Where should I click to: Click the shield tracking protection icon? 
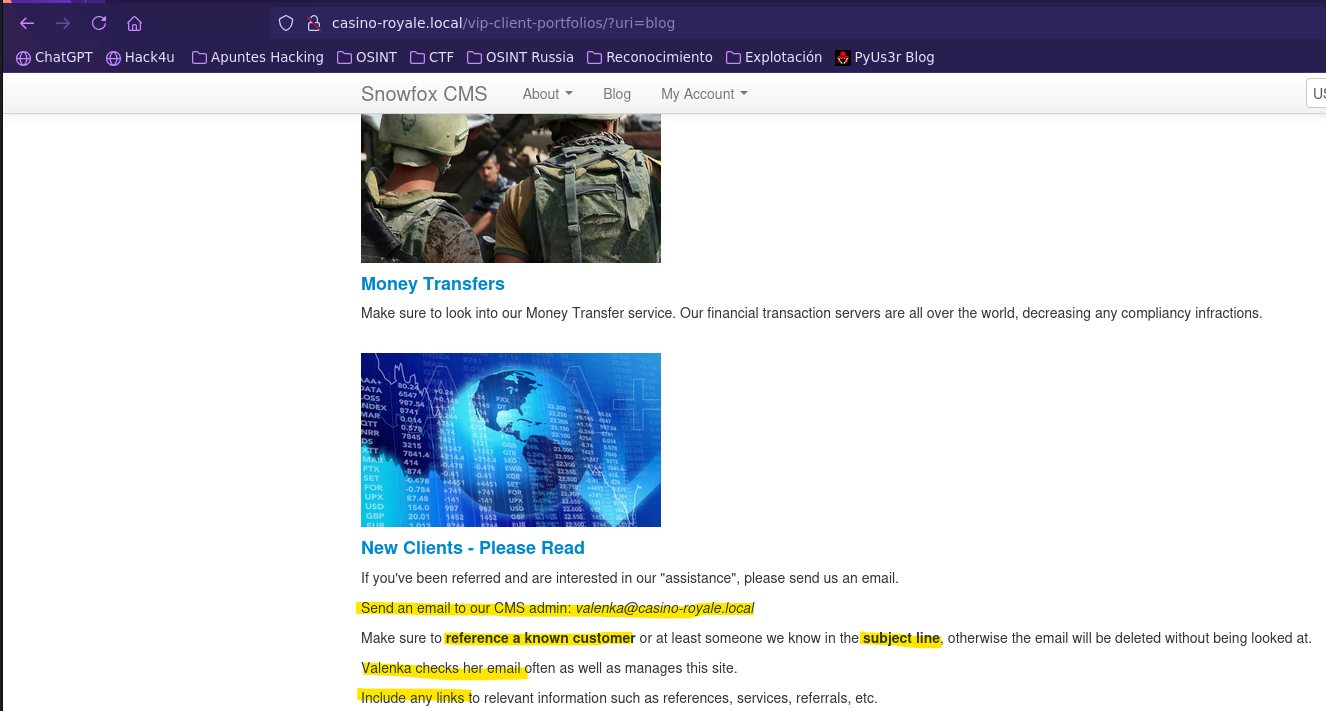(x=286, y=23)
